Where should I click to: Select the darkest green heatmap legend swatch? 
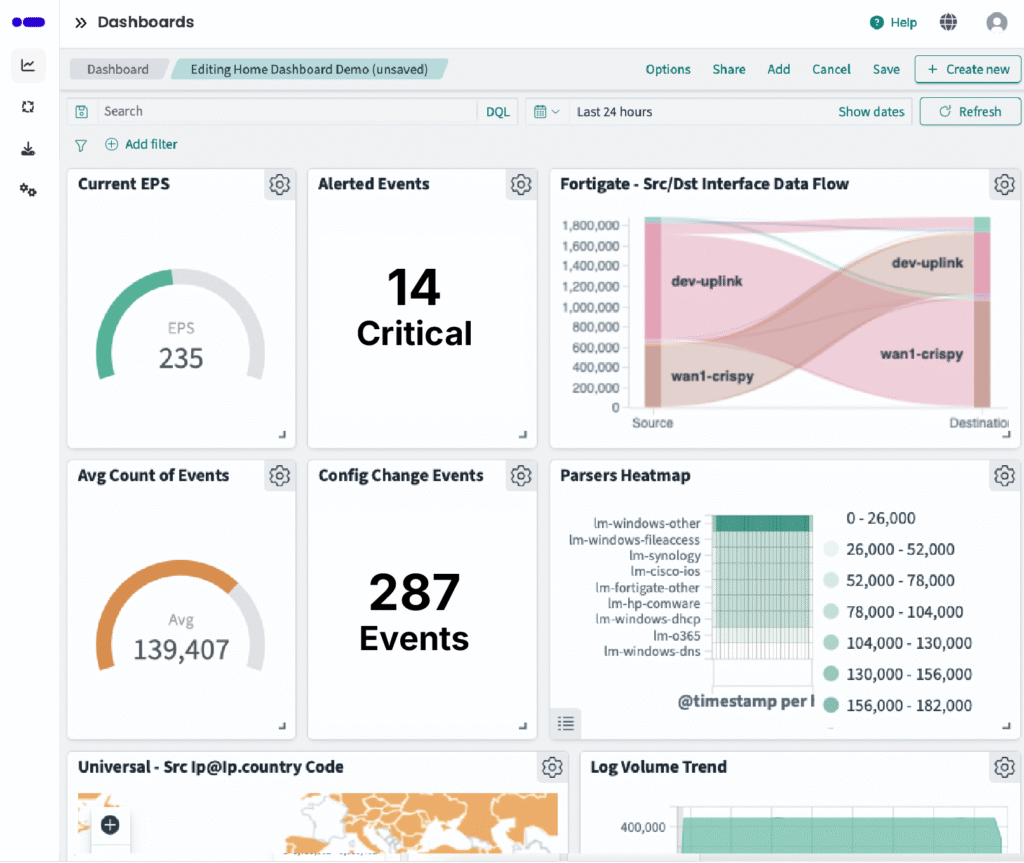(x=832, y=705)
